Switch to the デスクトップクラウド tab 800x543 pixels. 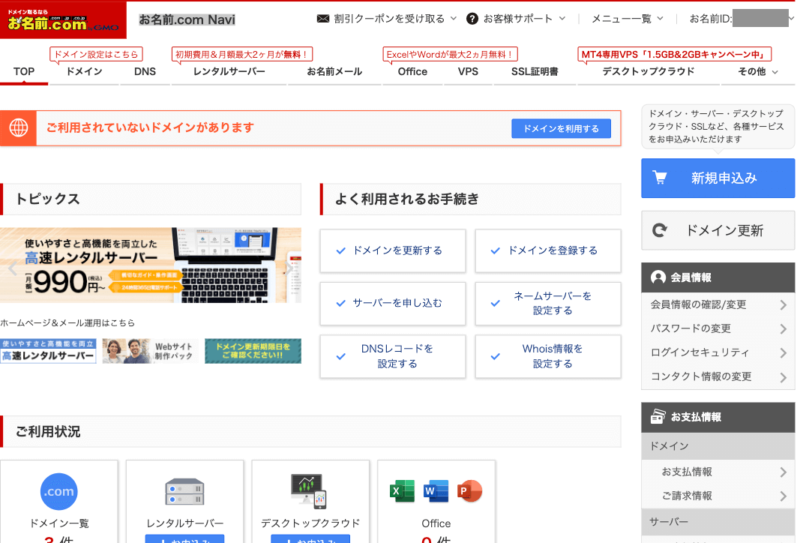pos(648,72)
